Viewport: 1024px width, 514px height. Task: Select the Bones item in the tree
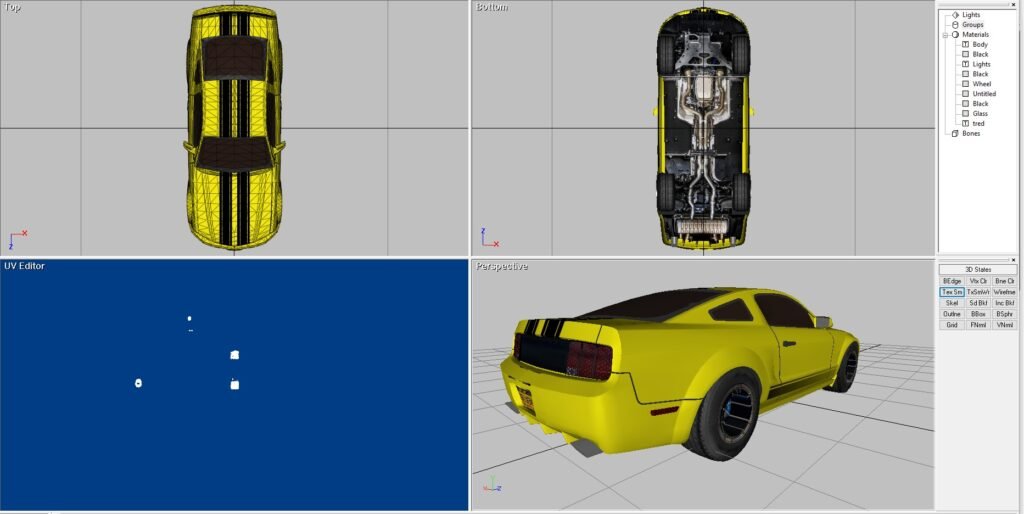971,134
